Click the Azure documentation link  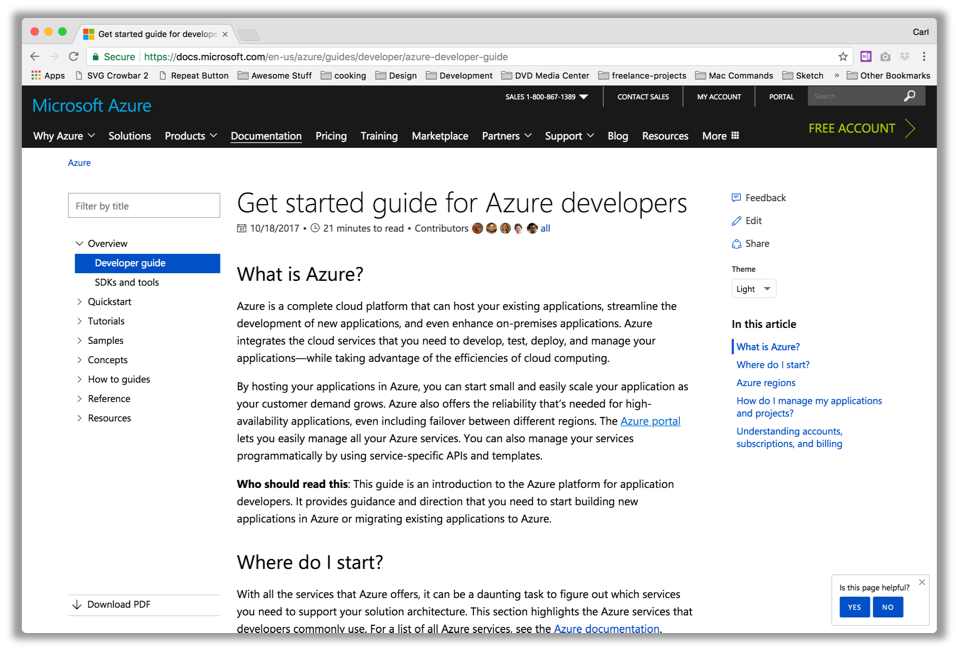[606, 629]
